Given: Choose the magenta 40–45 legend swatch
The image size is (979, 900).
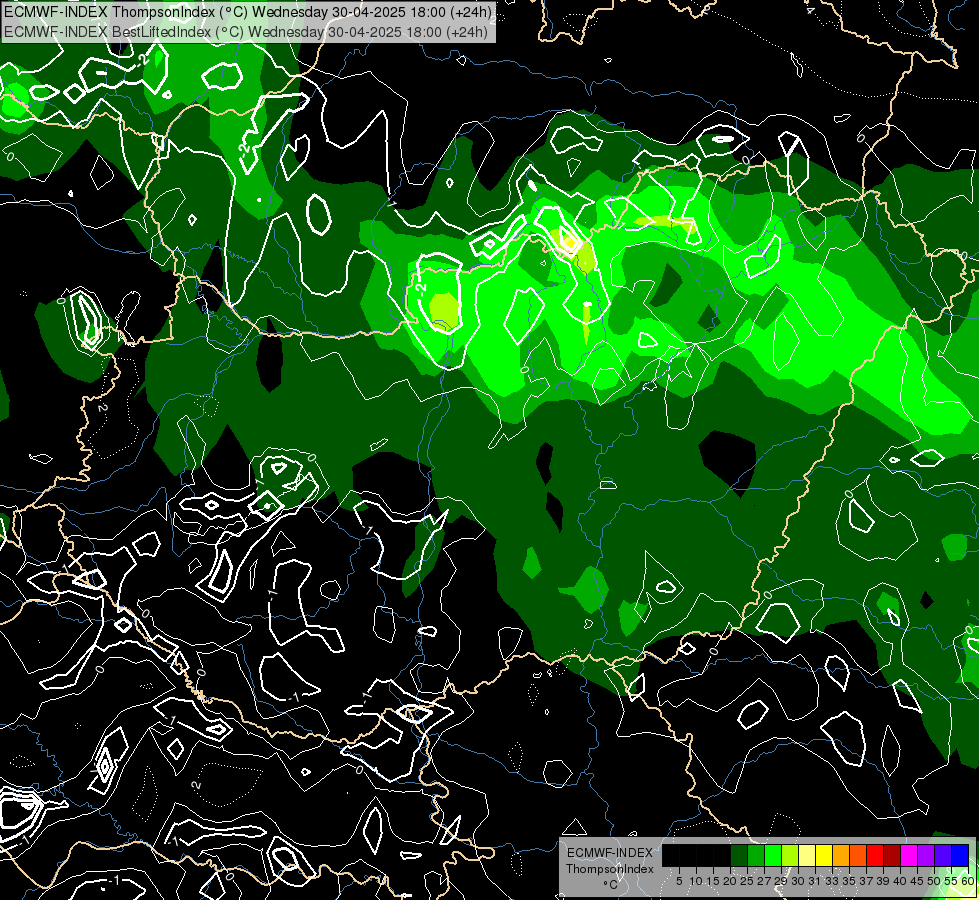Looking at the screenshot, I should (909, 855).
